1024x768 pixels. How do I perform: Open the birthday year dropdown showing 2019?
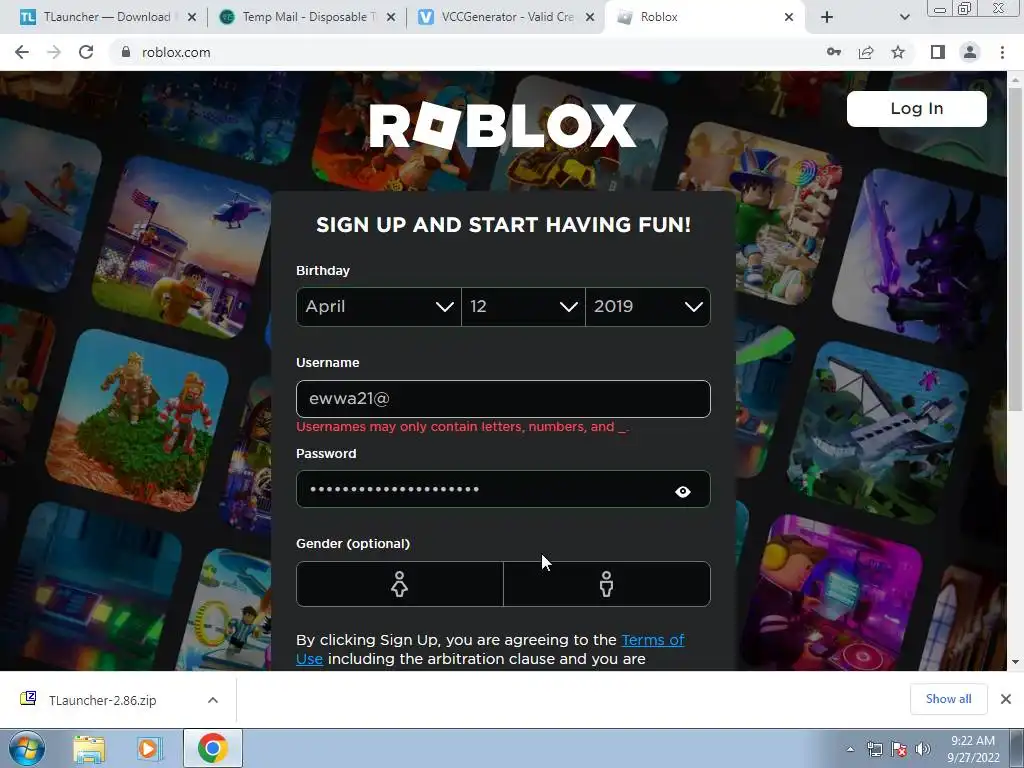tap(648, 306)
